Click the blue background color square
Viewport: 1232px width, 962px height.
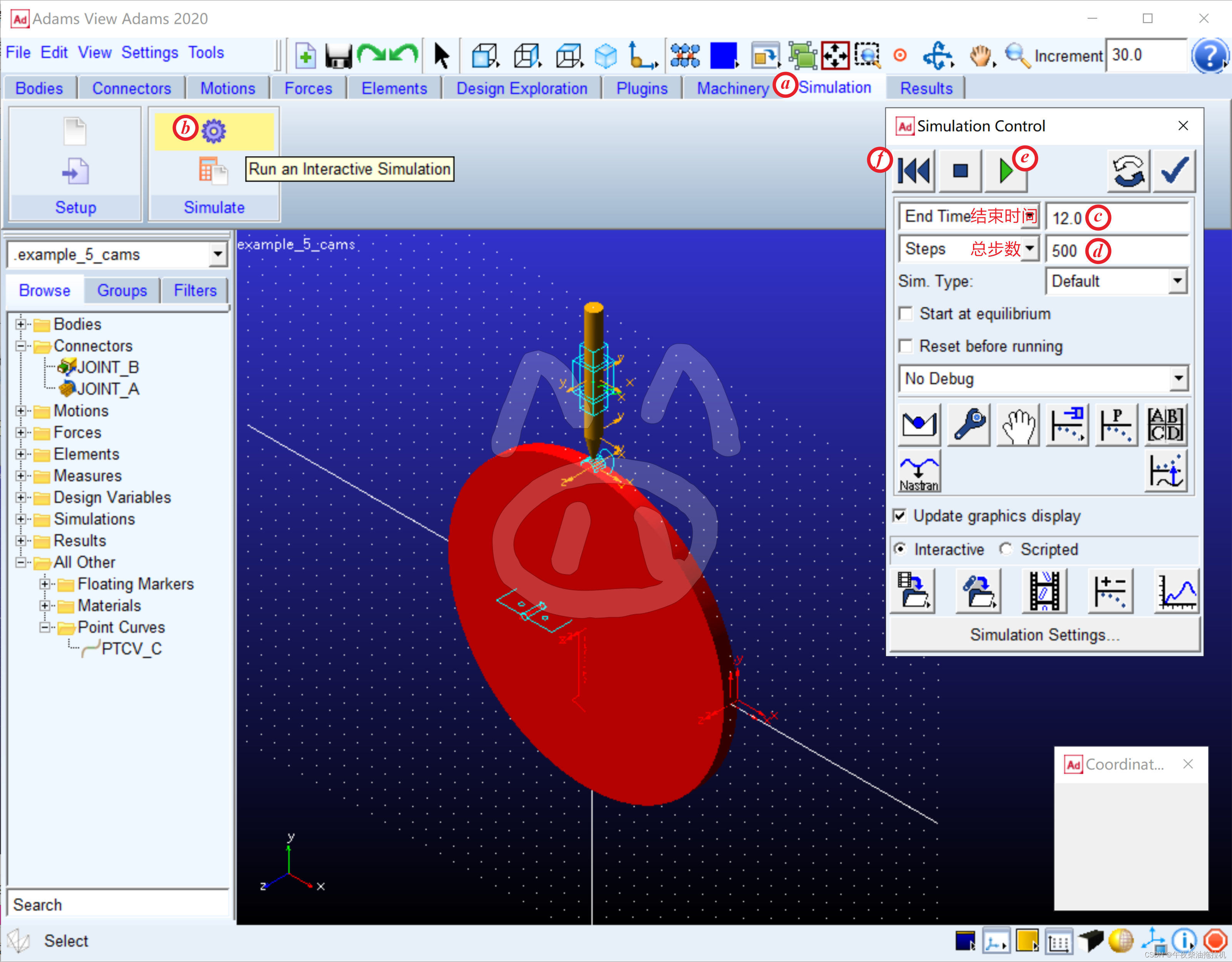[723, 56]
